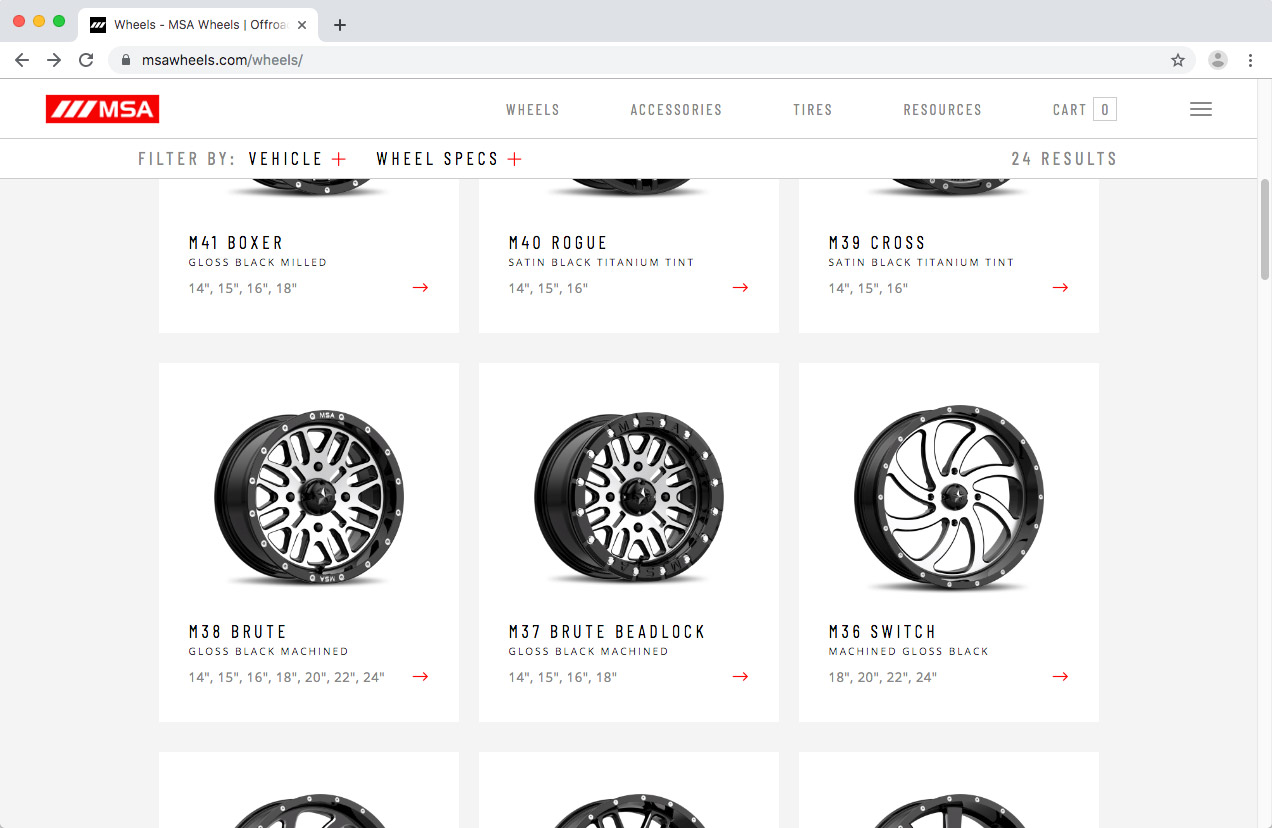Open the M38 Brute product title
This screenshot has width=1272, height=828.
[x=238, y=632]
